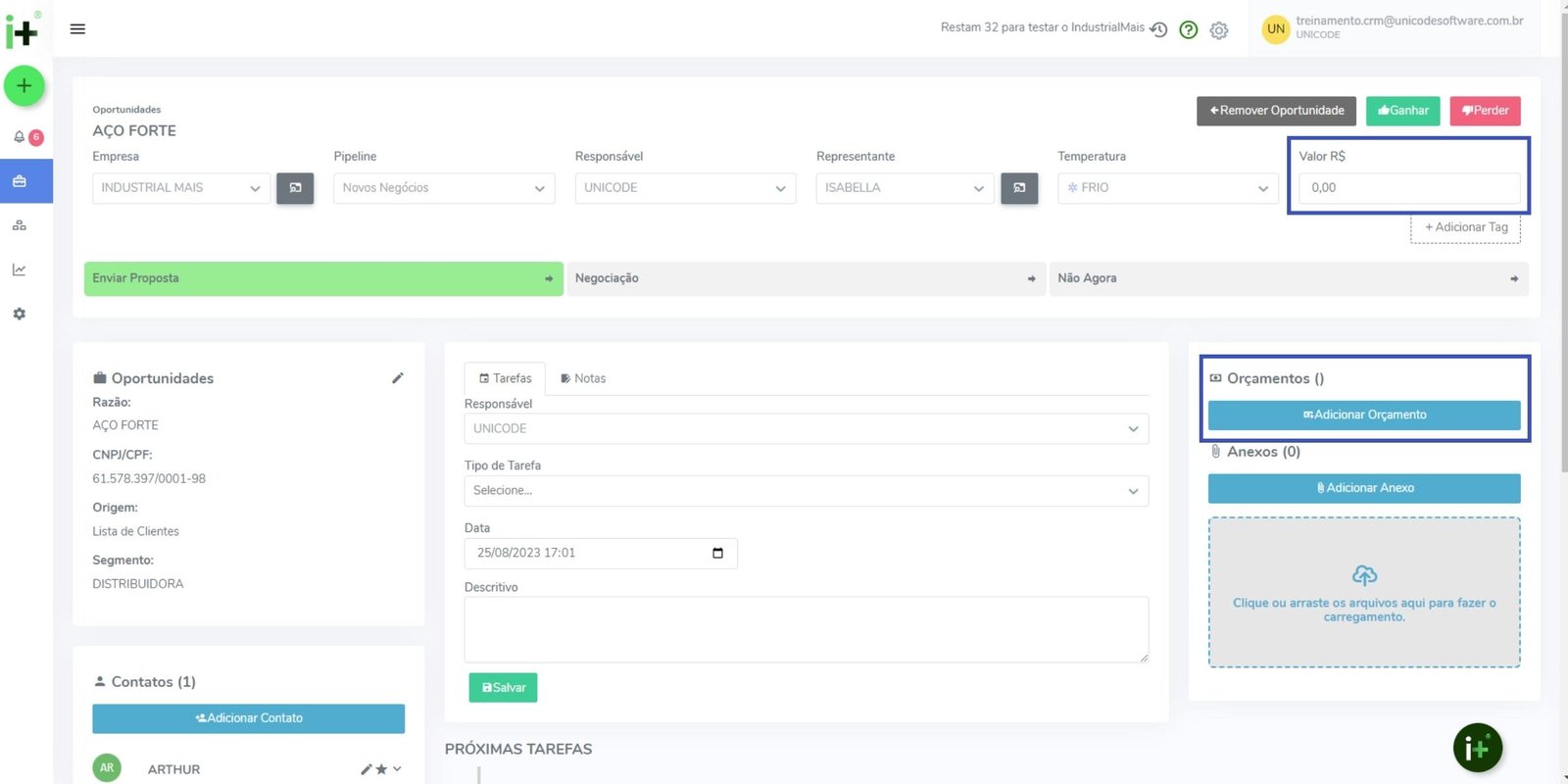This screenshot has height=784, width=1568.
Task: Mark contact ARTHUR with star icon
Action: 381,769
